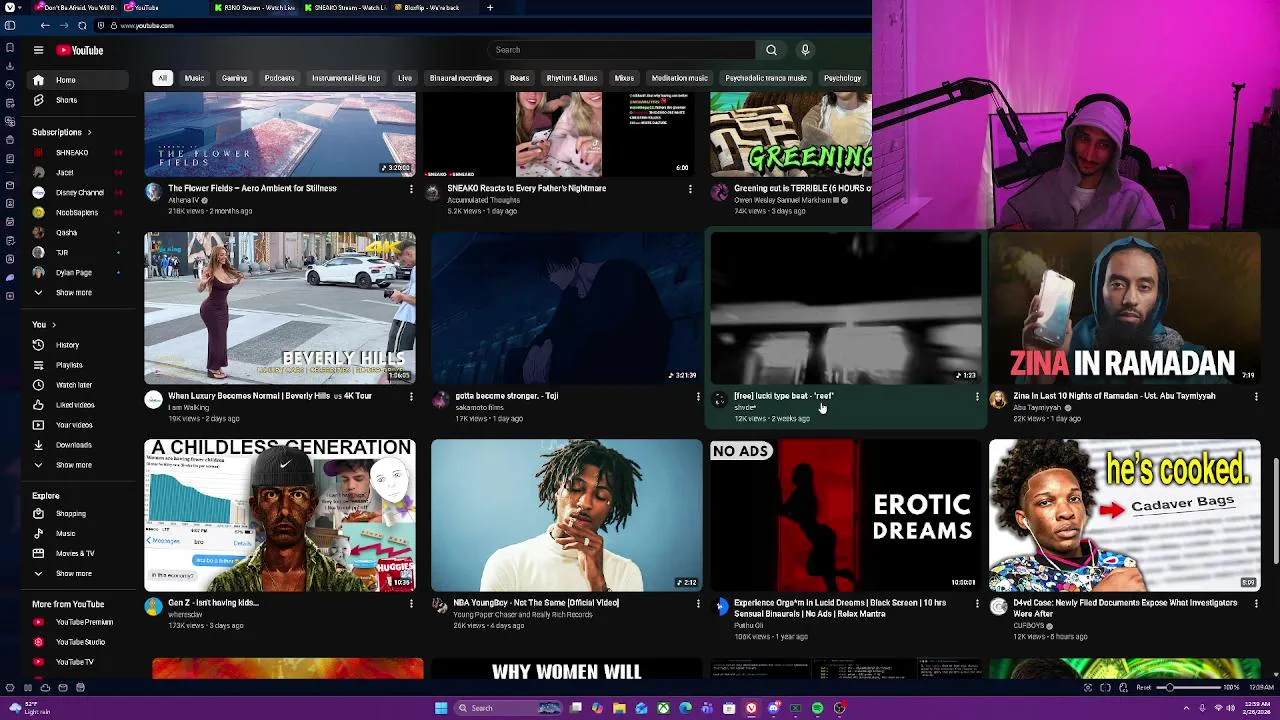The width and height of the screenshot is (1280, 720).
Task: Open tab list dropdown arrow beside Vivaldi logo
Action: (22, 7)
